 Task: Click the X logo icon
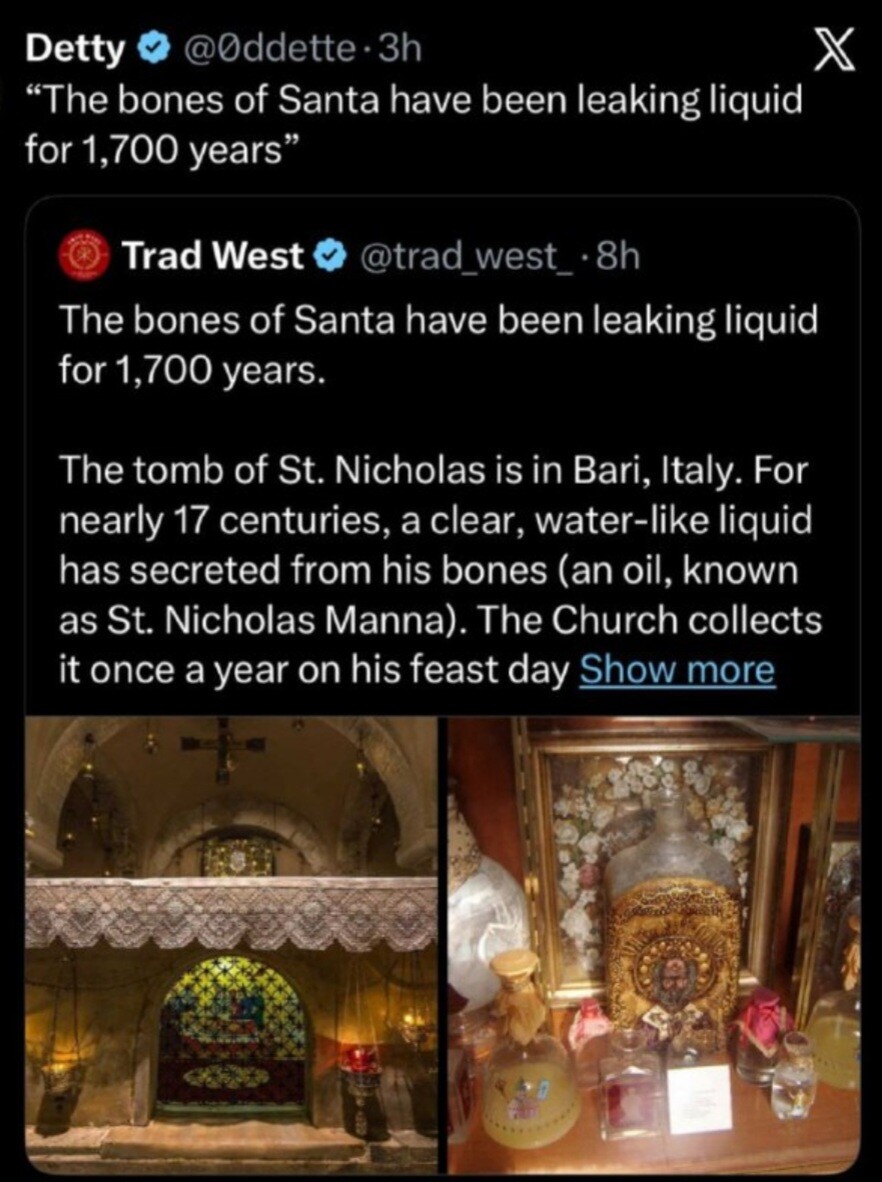pos(834,51)
